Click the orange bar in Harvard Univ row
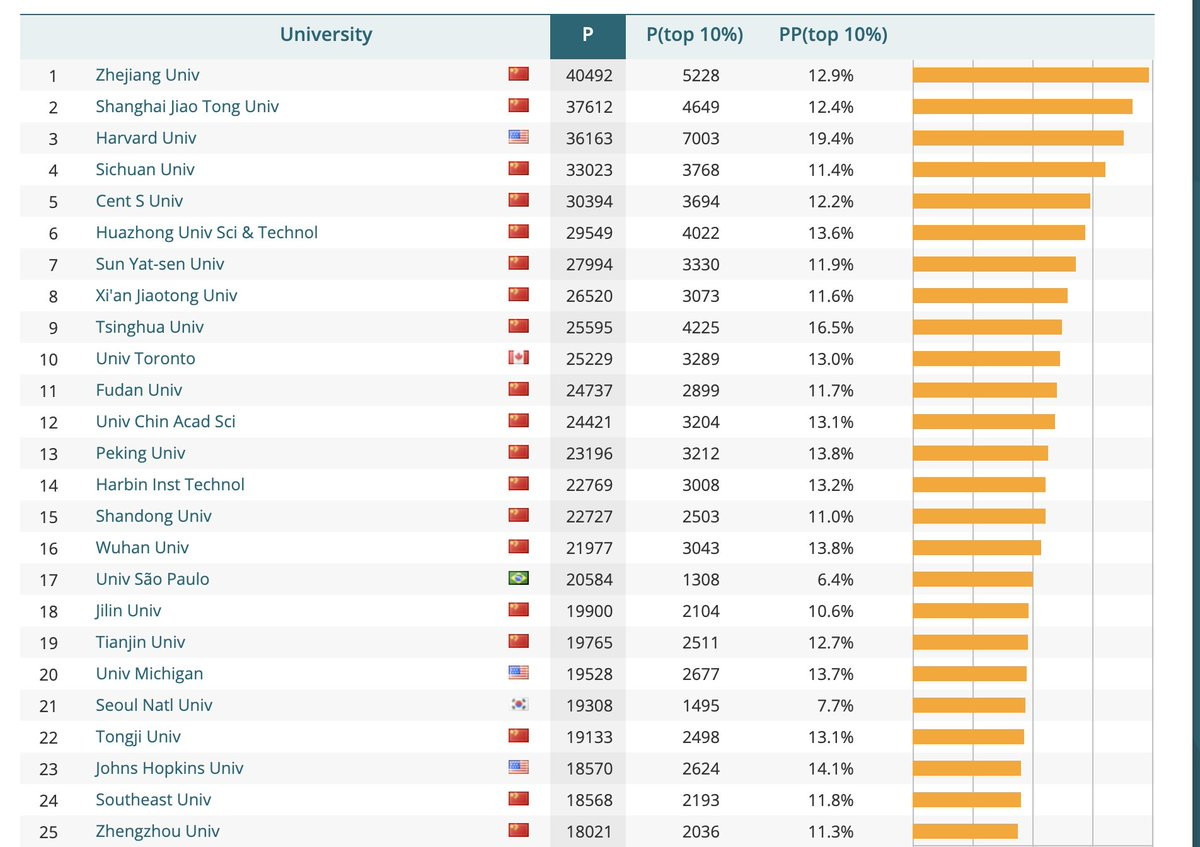 click(1018, 138)
